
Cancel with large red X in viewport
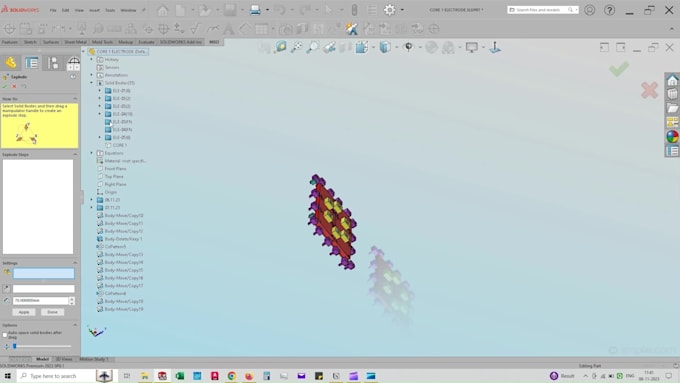(649, 90)
